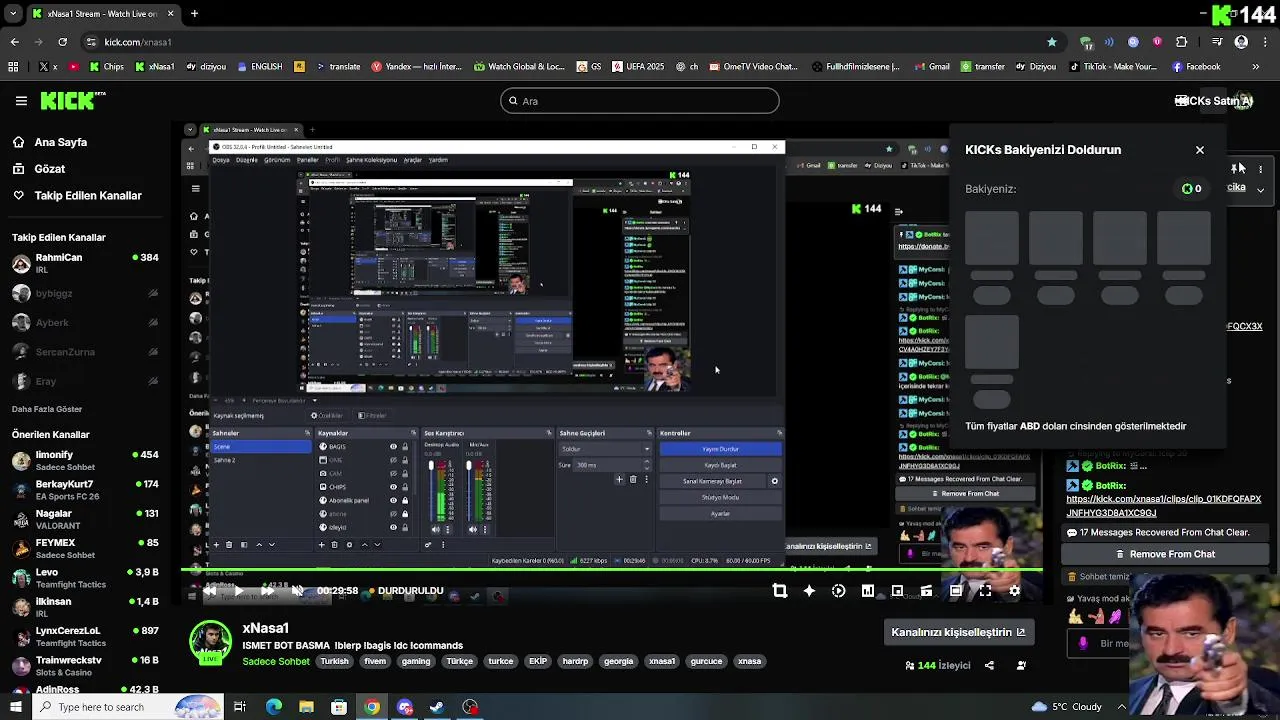Move source down with Kaynaklar arrow

point(377,545)
